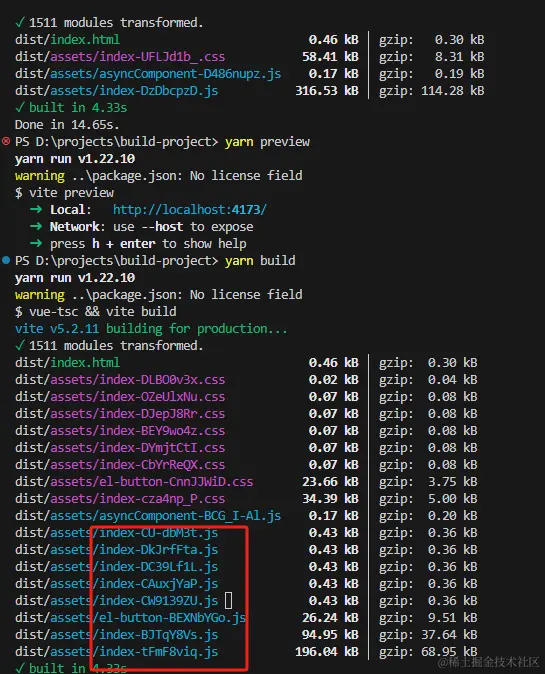545x674 pixels.
Task: Open the http://localhost:4173/ link
Action: (x=190, y=210)
